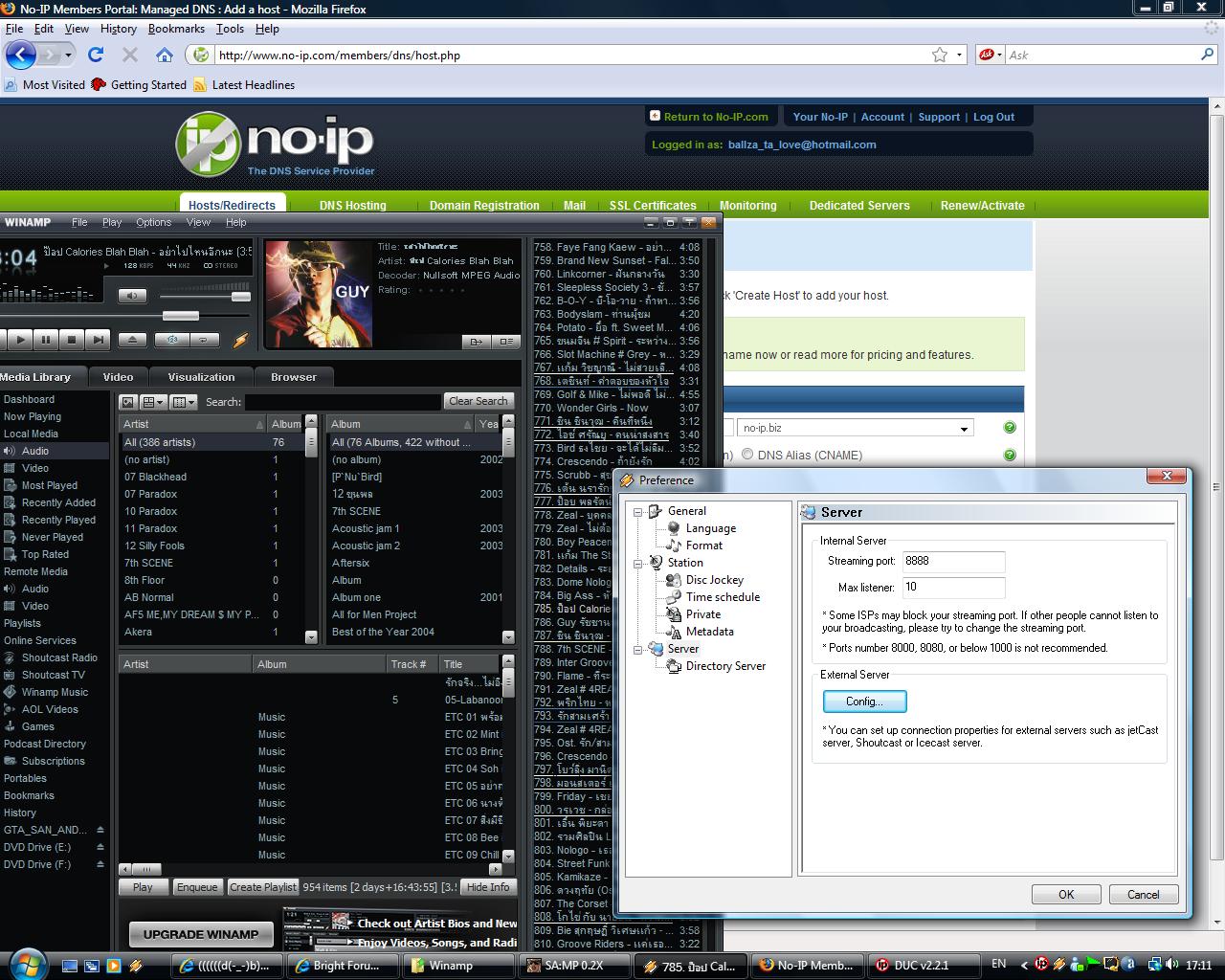This screenshot has width=1225, height=980.
Task: Click the Streaming port input field
Action: 953,562
